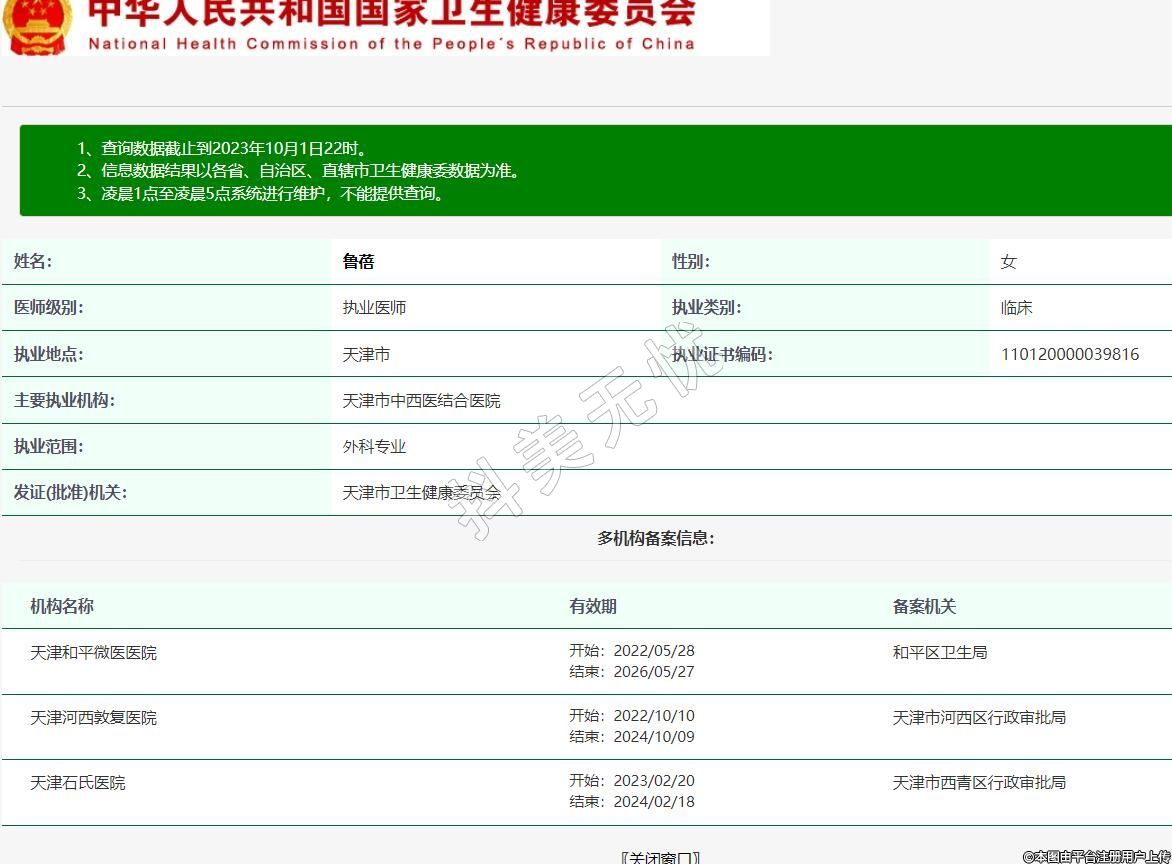The image size is (1172, 864).
Task: Click the 性别 value 女
Action: [1008, 262]
